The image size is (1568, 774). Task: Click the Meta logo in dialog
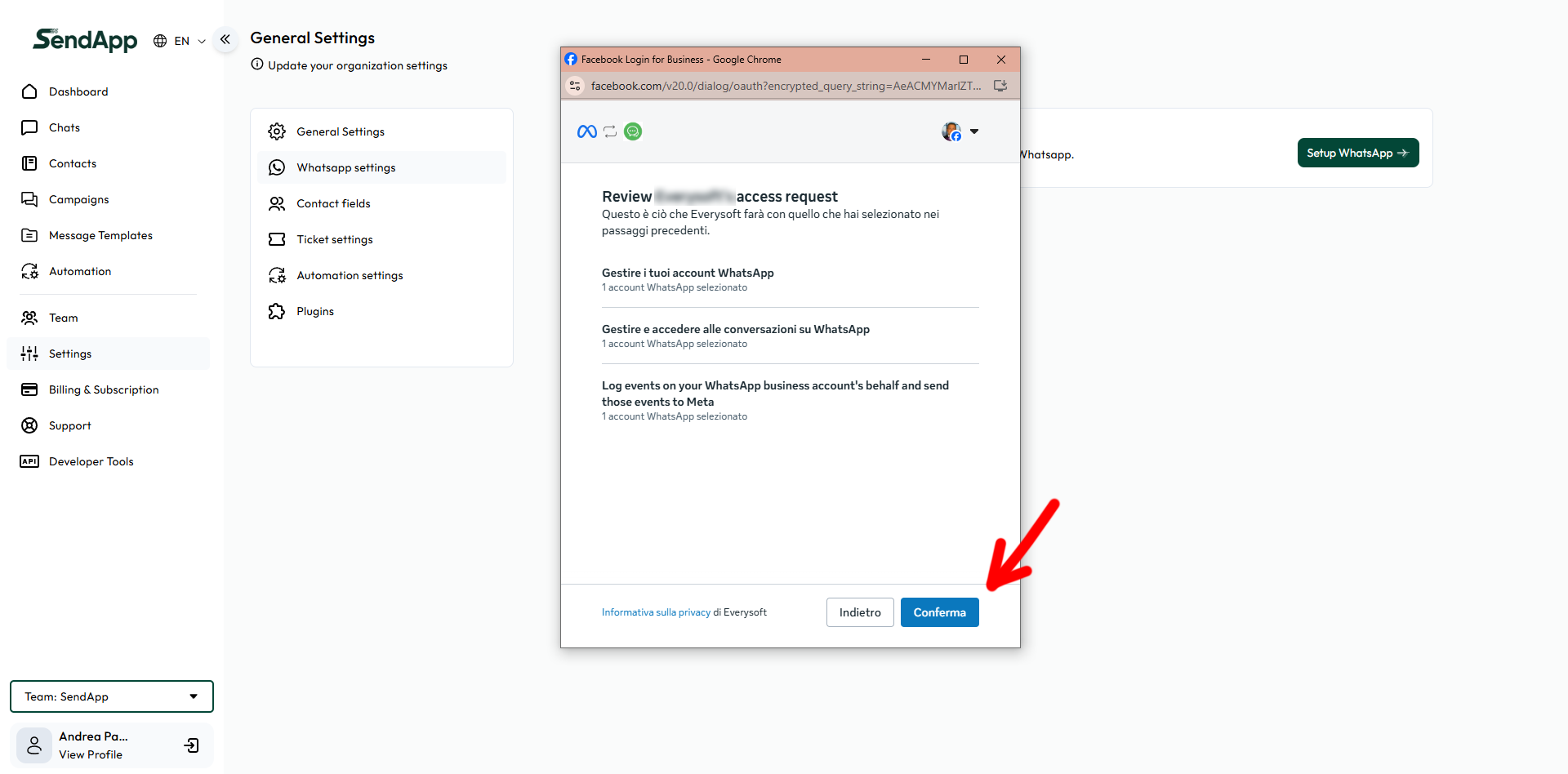click(586, 131)
